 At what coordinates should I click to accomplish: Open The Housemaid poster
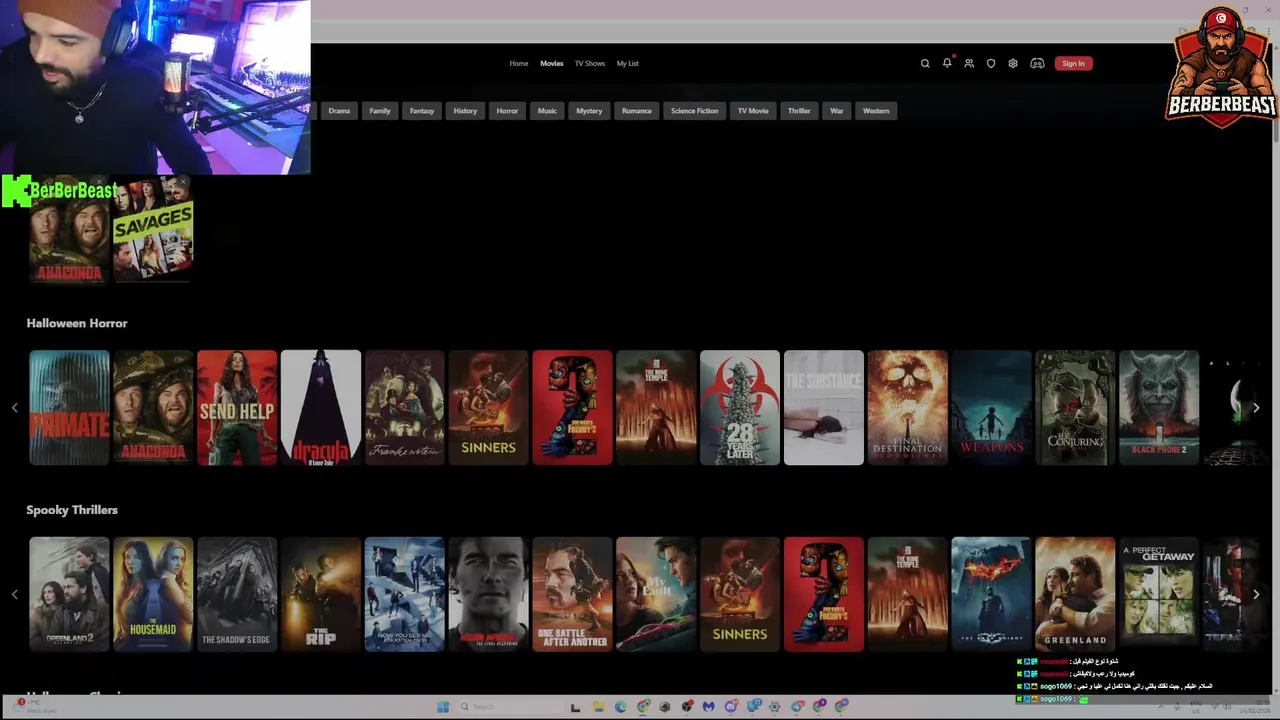(x=153, y=594)
